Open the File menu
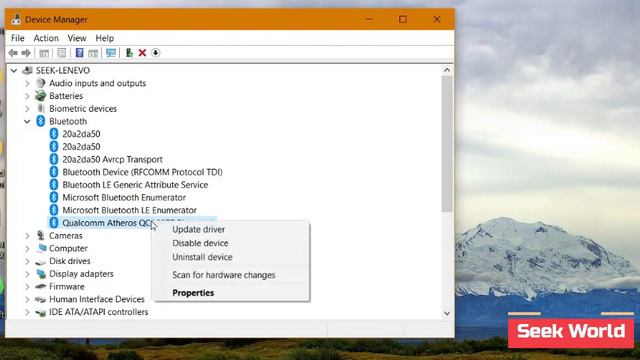 [x=18, y=38]
